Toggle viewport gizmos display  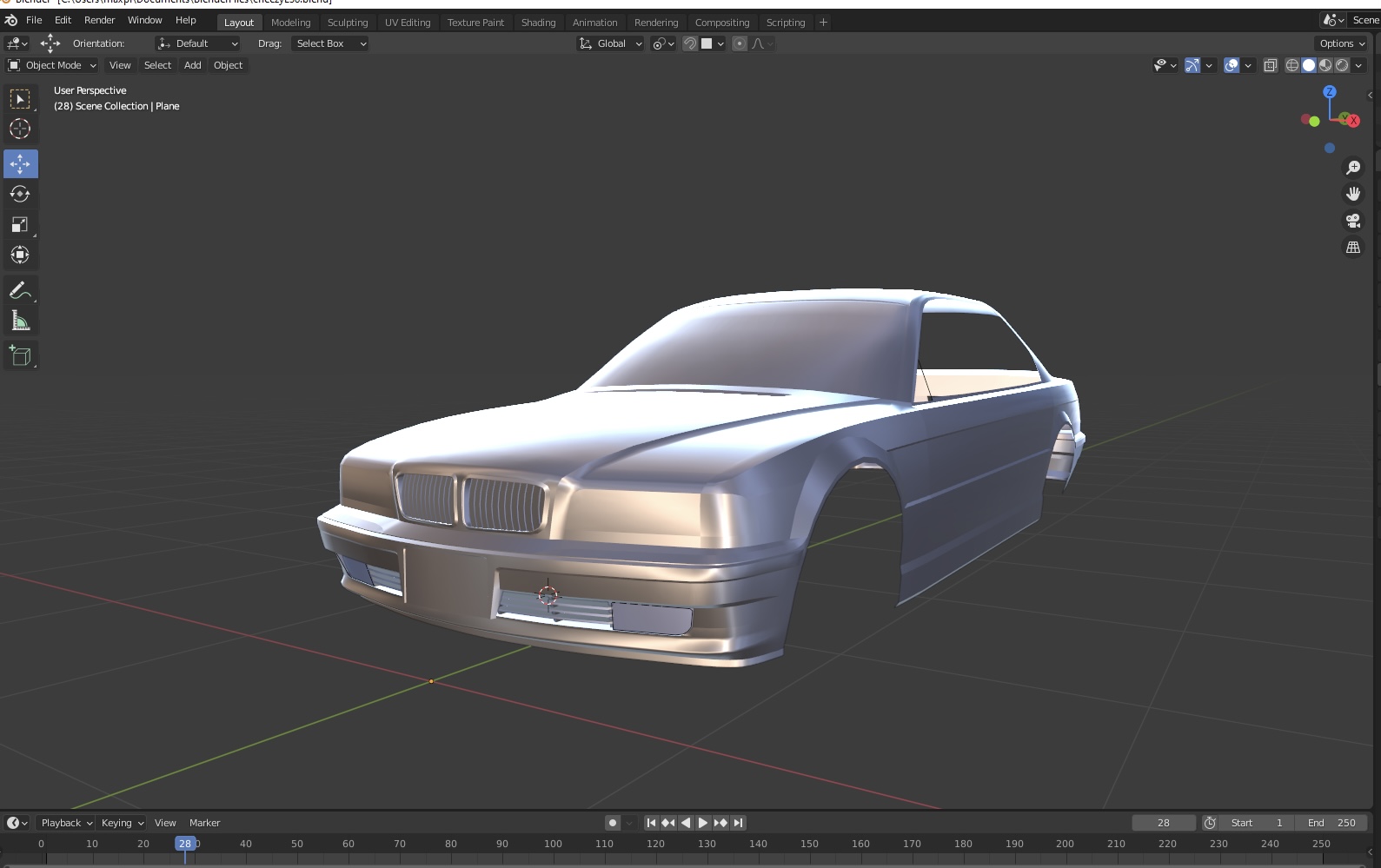click(x=1192, y=65)
